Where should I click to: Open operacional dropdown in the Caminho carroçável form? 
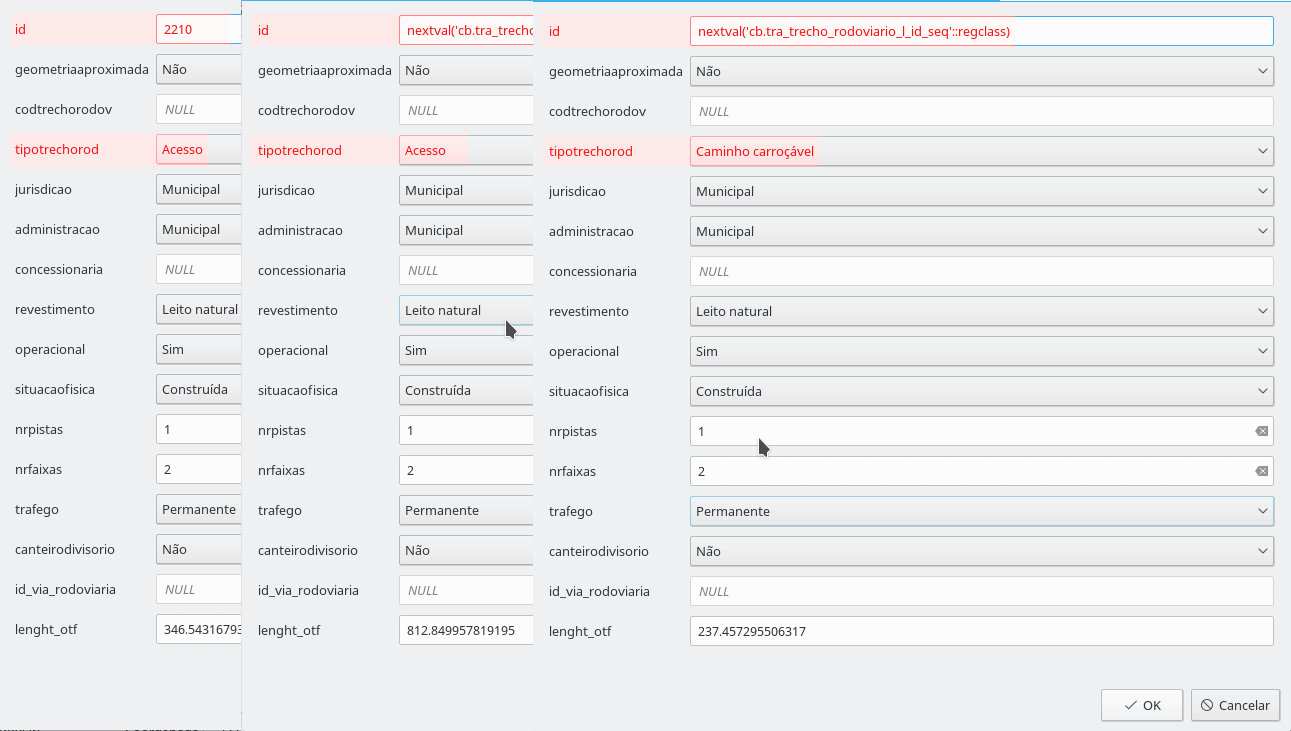pyautogui.click(x=982, y=351)
